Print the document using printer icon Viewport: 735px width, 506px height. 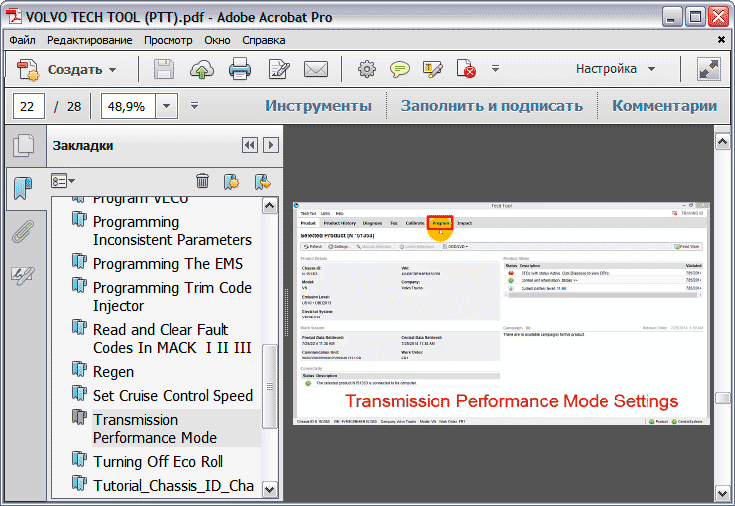pyautogui.click(x=240, y=70)
